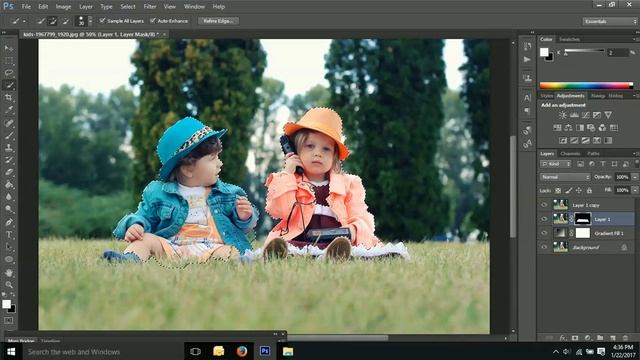Screen dimensions: 640x360
Task: Click the foreground color swatch in toolbox
Action: coord(6,304)
